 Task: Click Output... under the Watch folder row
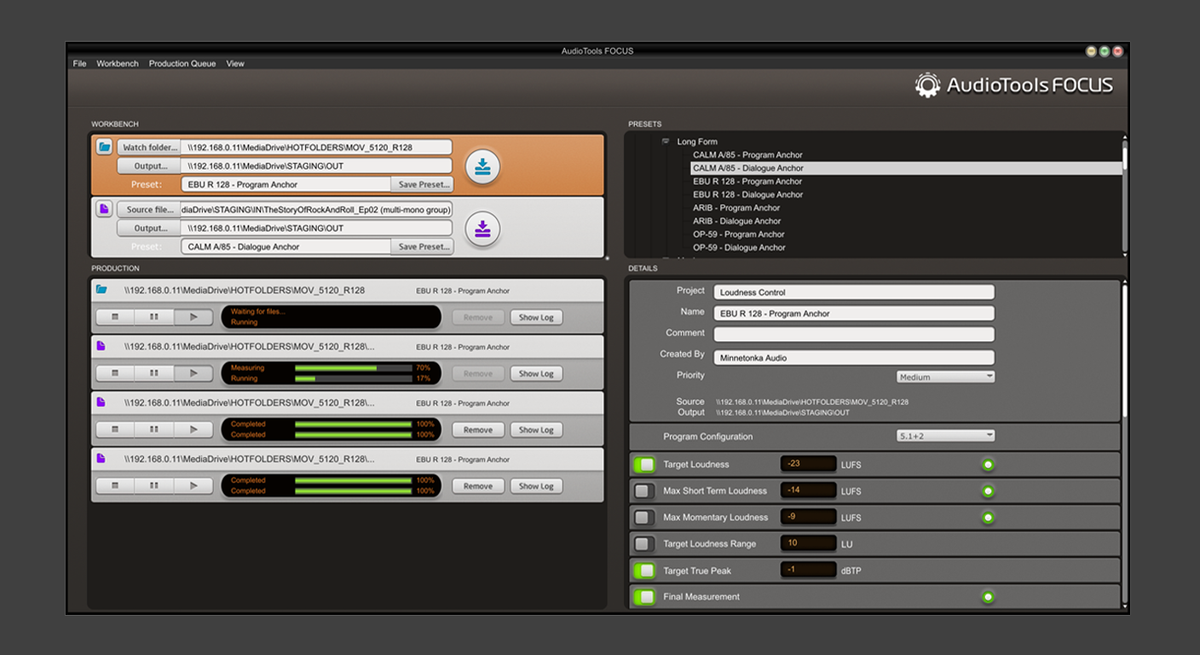pos(149,166)
